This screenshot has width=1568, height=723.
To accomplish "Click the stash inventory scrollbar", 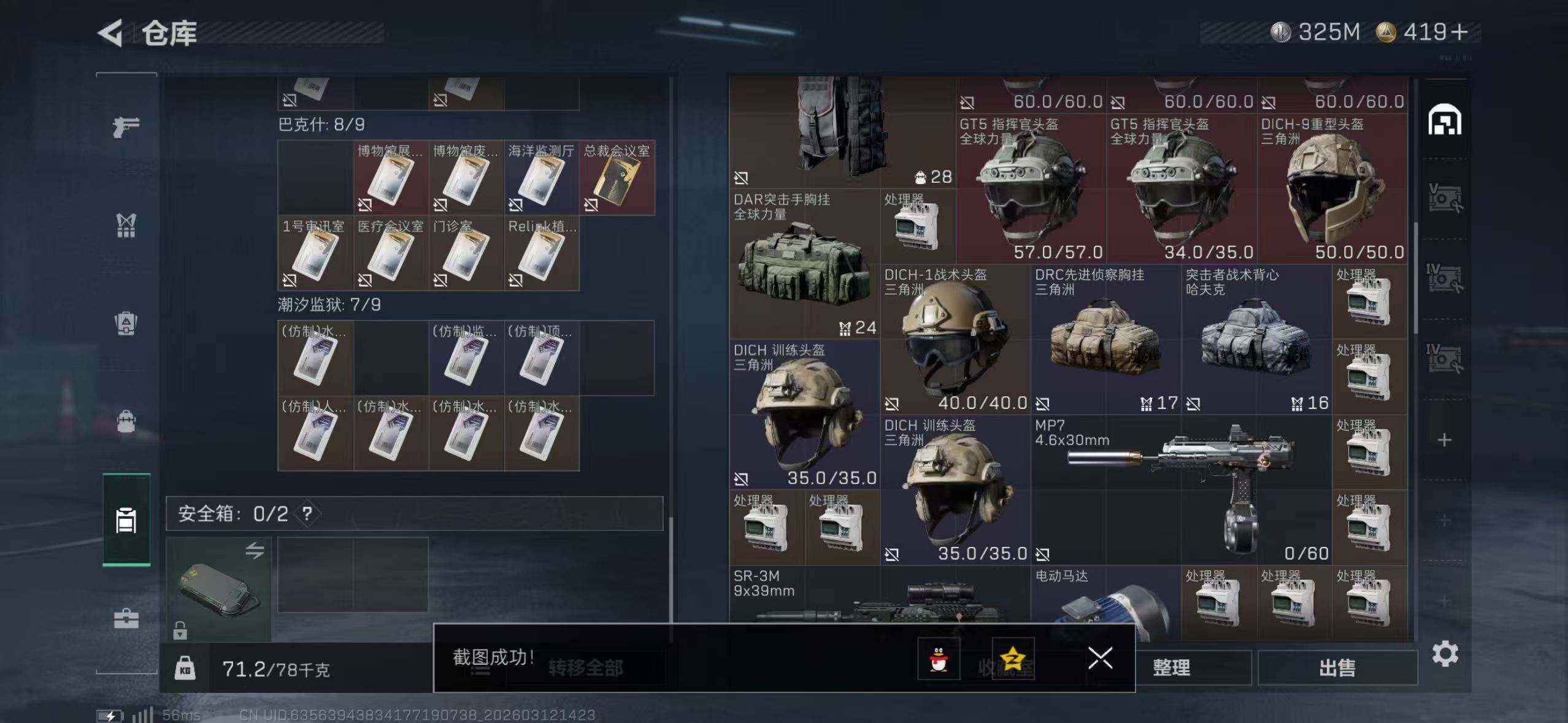I will (x=1416, y=278).
